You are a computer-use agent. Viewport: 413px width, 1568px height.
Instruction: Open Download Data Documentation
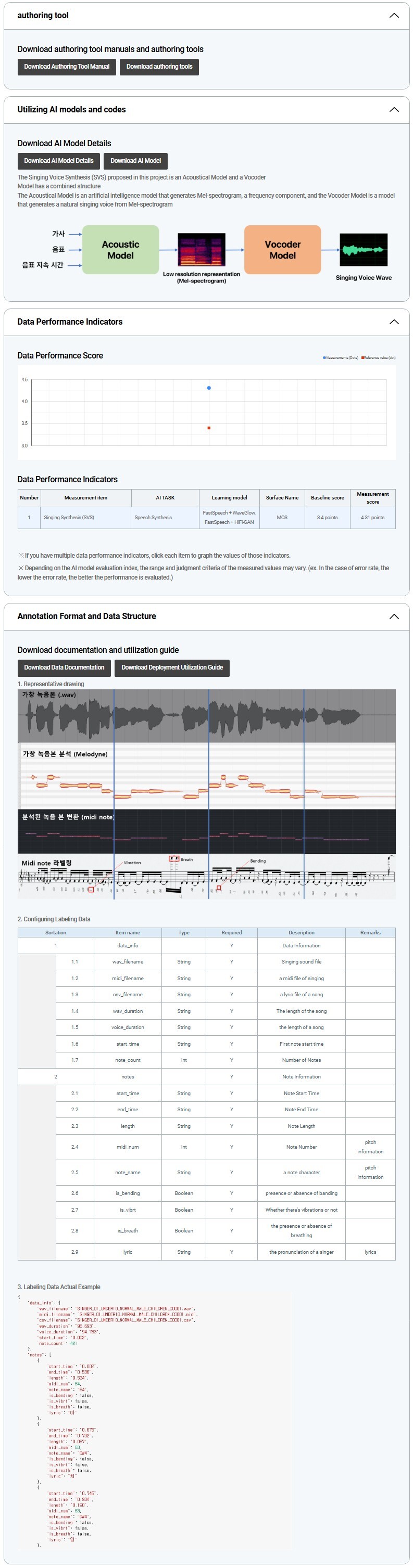64,668
